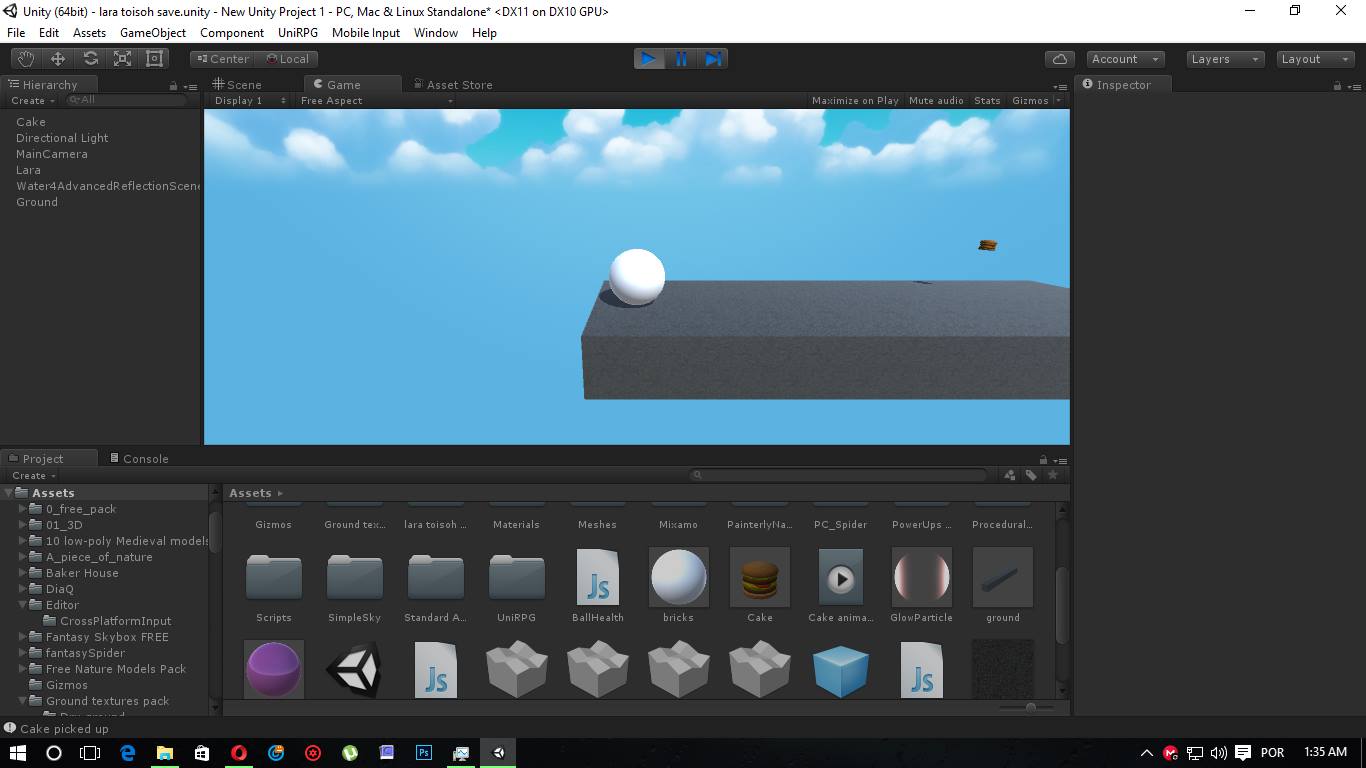Open the Layout dropdown
This screenshot has height=768, width=1366.
point(1316,59)
